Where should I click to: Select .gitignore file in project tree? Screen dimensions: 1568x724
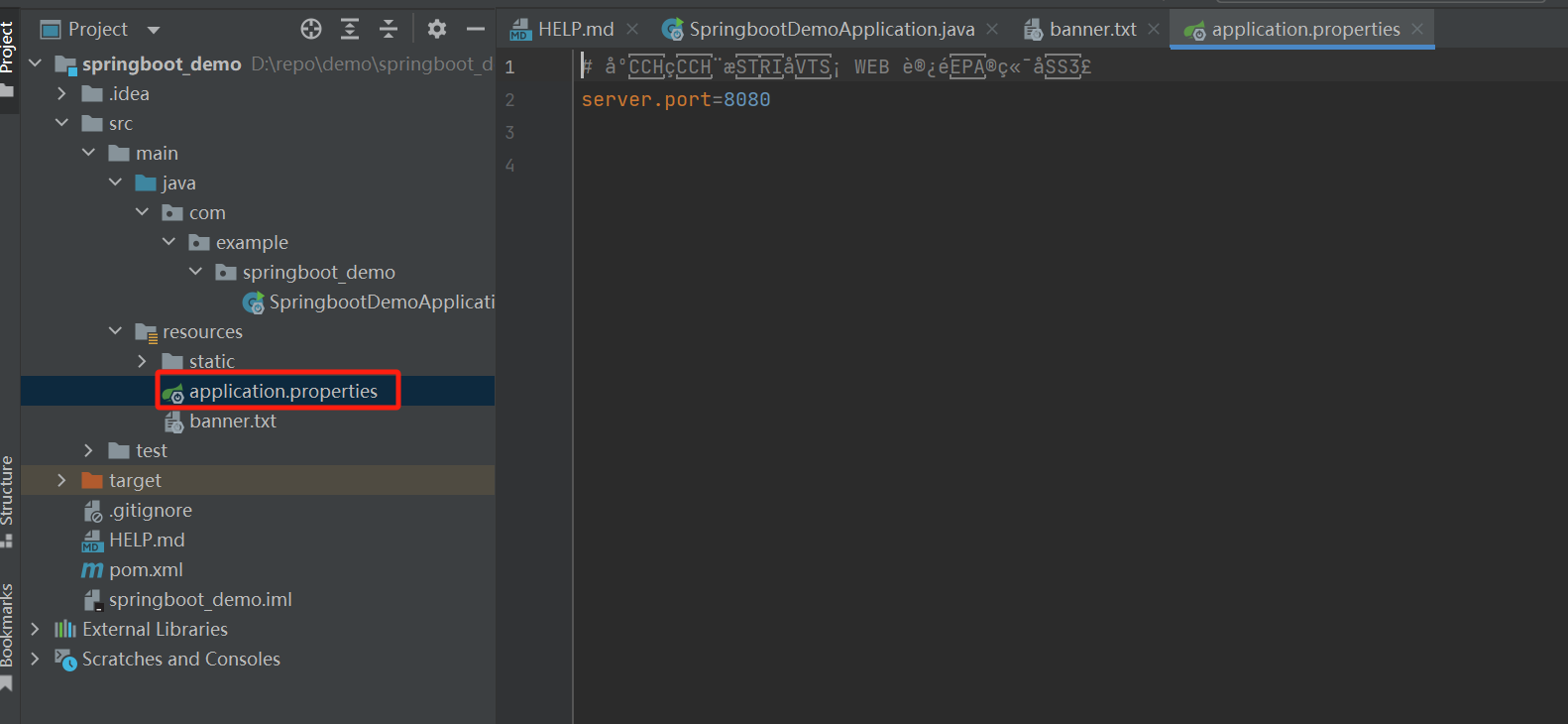pos(151,511)
